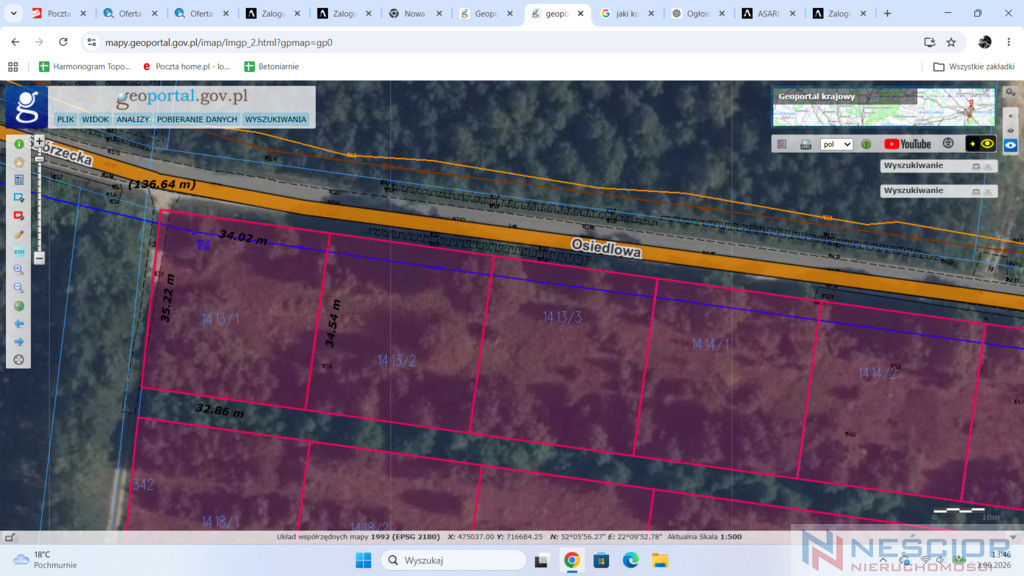Select the pencil drawing tool
The width and height of the screenshot is (1024, 576).
click(19, 234)
